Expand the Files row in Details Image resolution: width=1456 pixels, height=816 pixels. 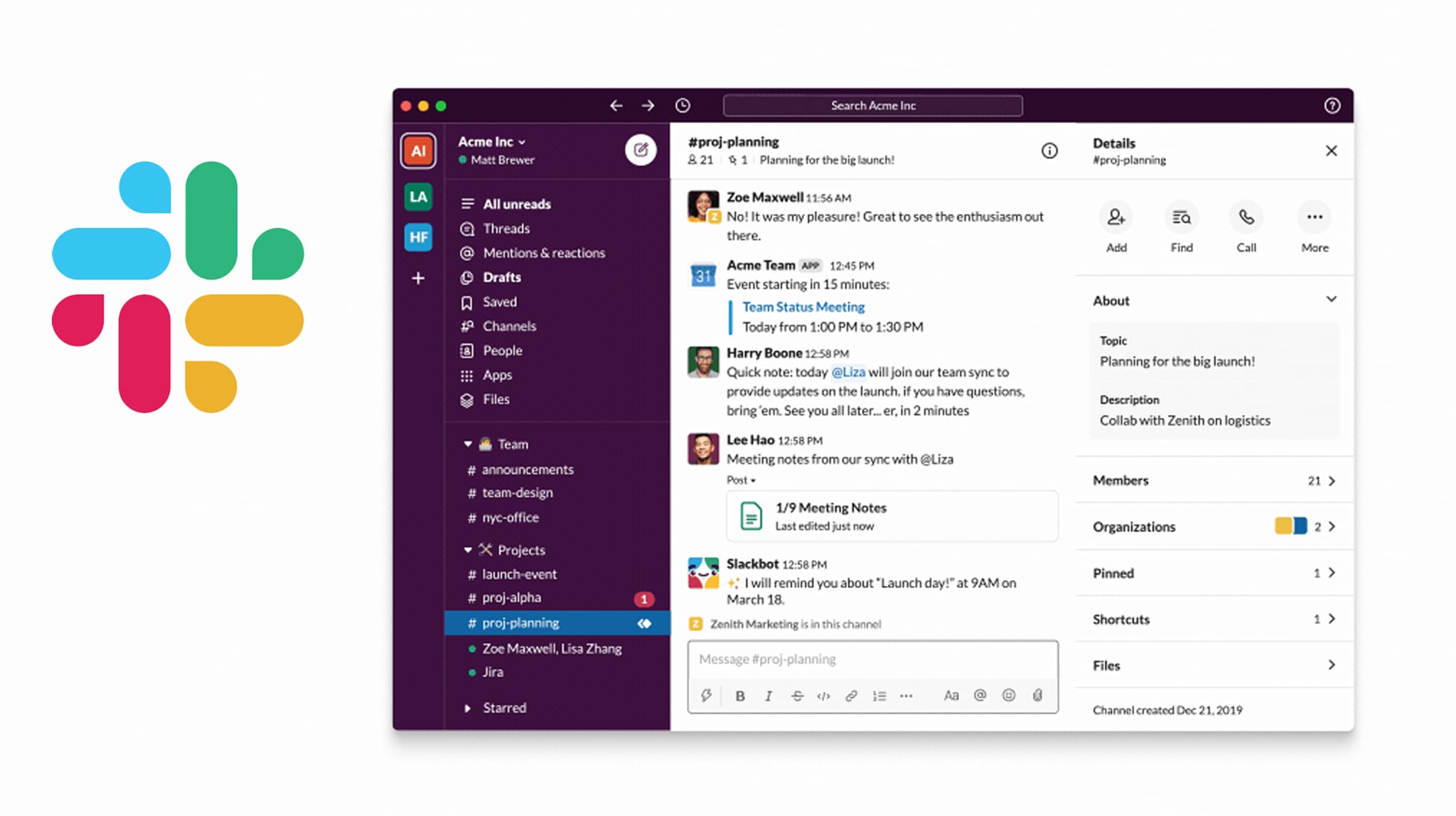click(1215, 665)
